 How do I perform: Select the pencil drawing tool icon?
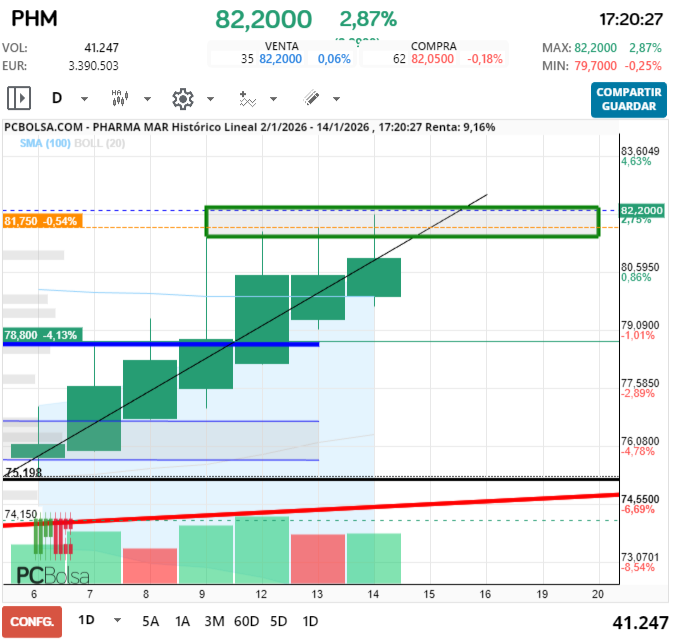[x=311, y=98]
